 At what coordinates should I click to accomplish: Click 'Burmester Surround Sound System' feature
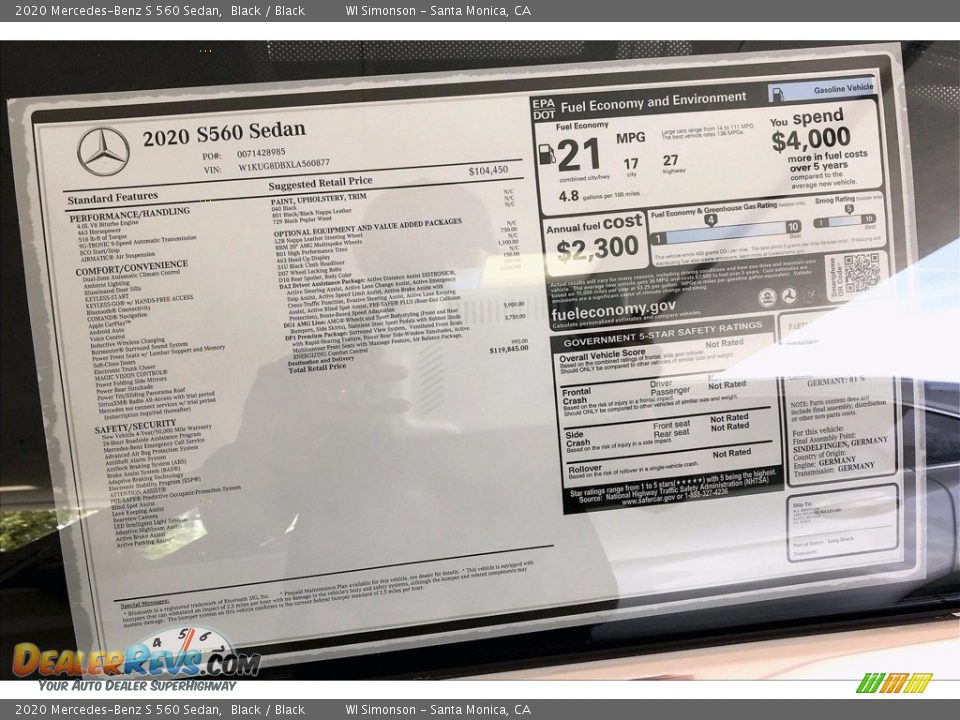point(139,348)
